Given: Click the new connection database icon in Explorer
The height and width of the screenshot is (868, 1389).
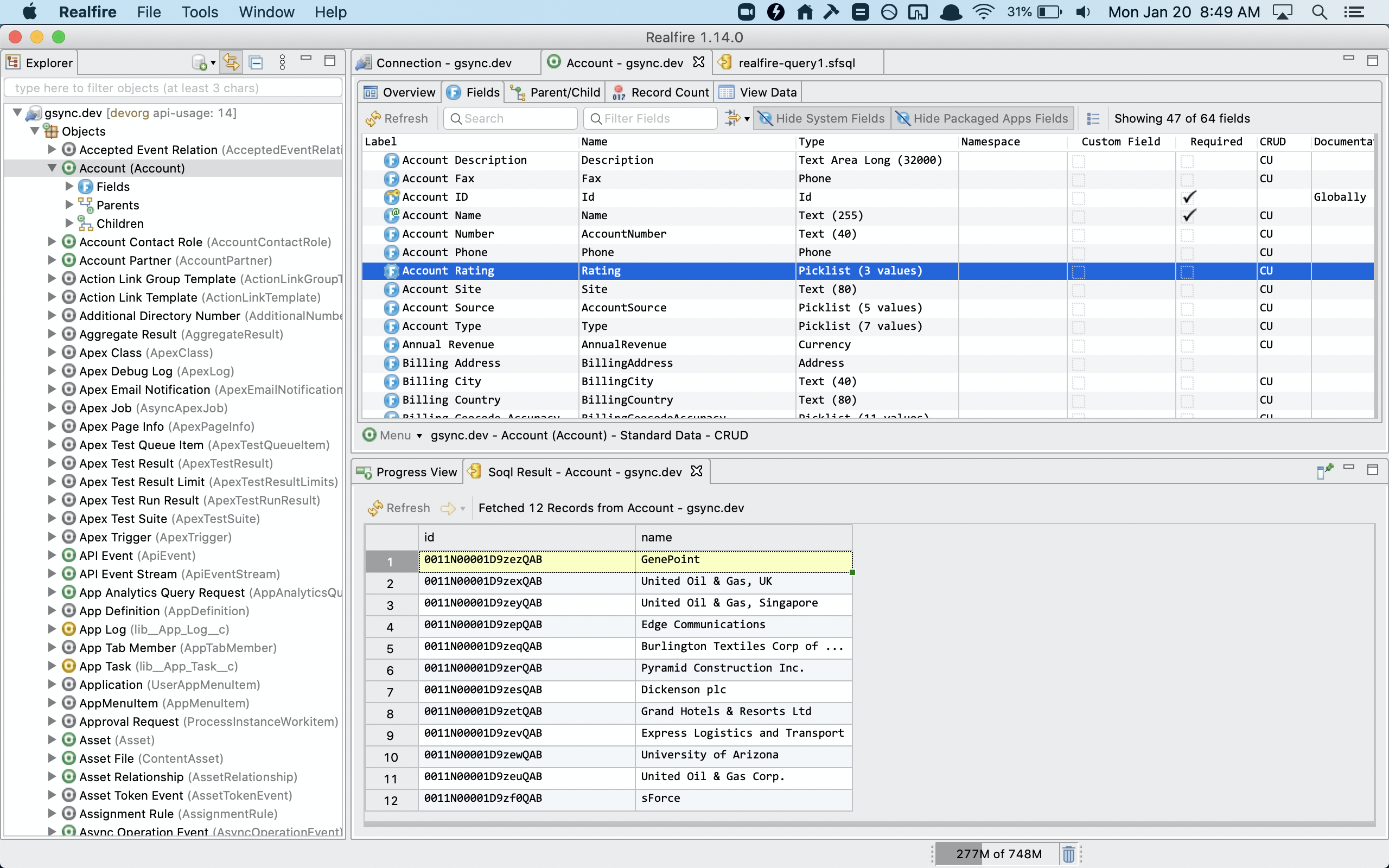Looking at the screenshot, I should pyautogui.click(x=200, y=62).
